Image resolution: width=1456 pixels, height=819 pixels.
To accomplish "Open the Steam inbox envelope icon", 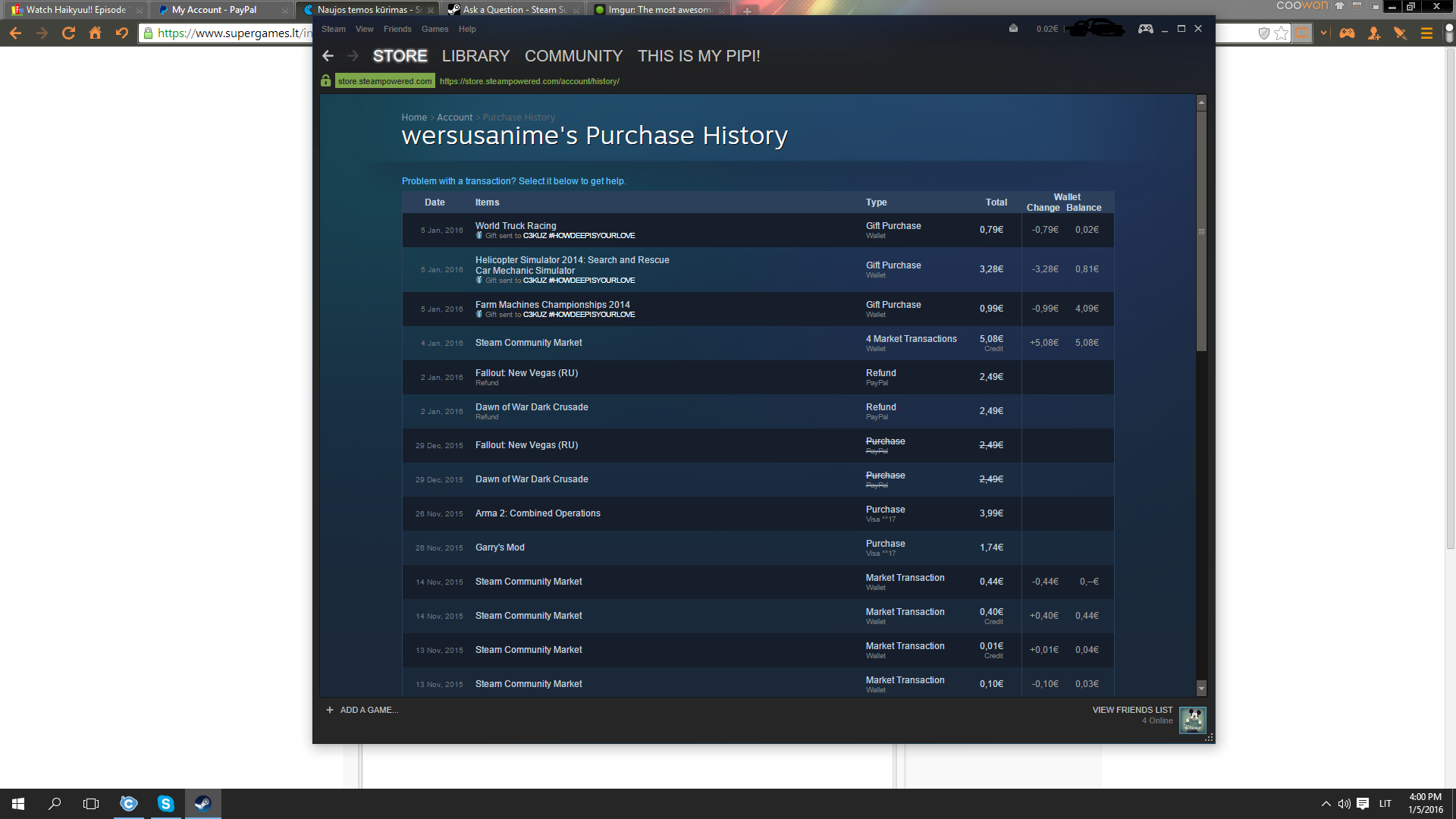I will click(1013, 29).
